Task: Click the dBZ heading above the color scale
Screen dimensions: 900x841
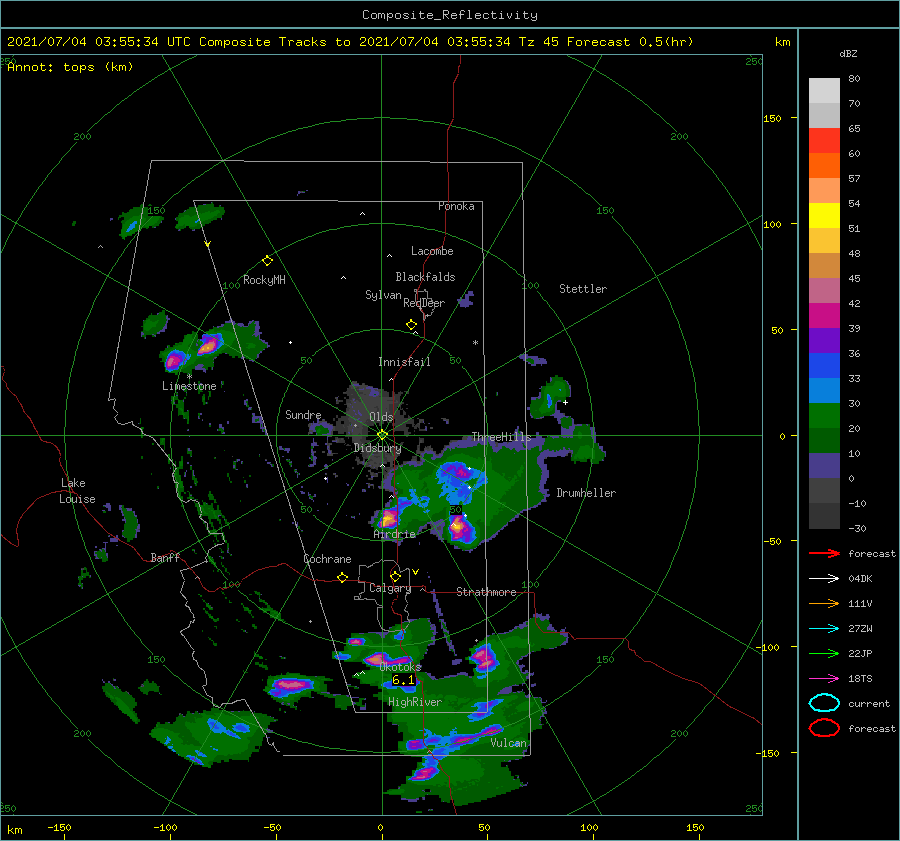Action: coord(848,53)
